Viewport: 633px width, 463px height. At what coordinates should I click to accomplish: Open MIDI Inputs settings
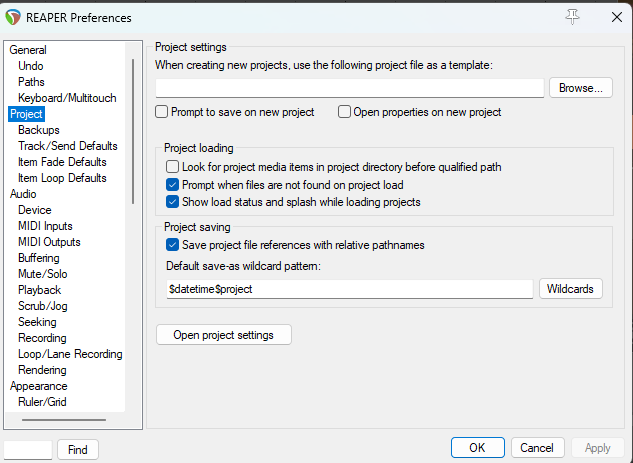click(x=45, y=226)
